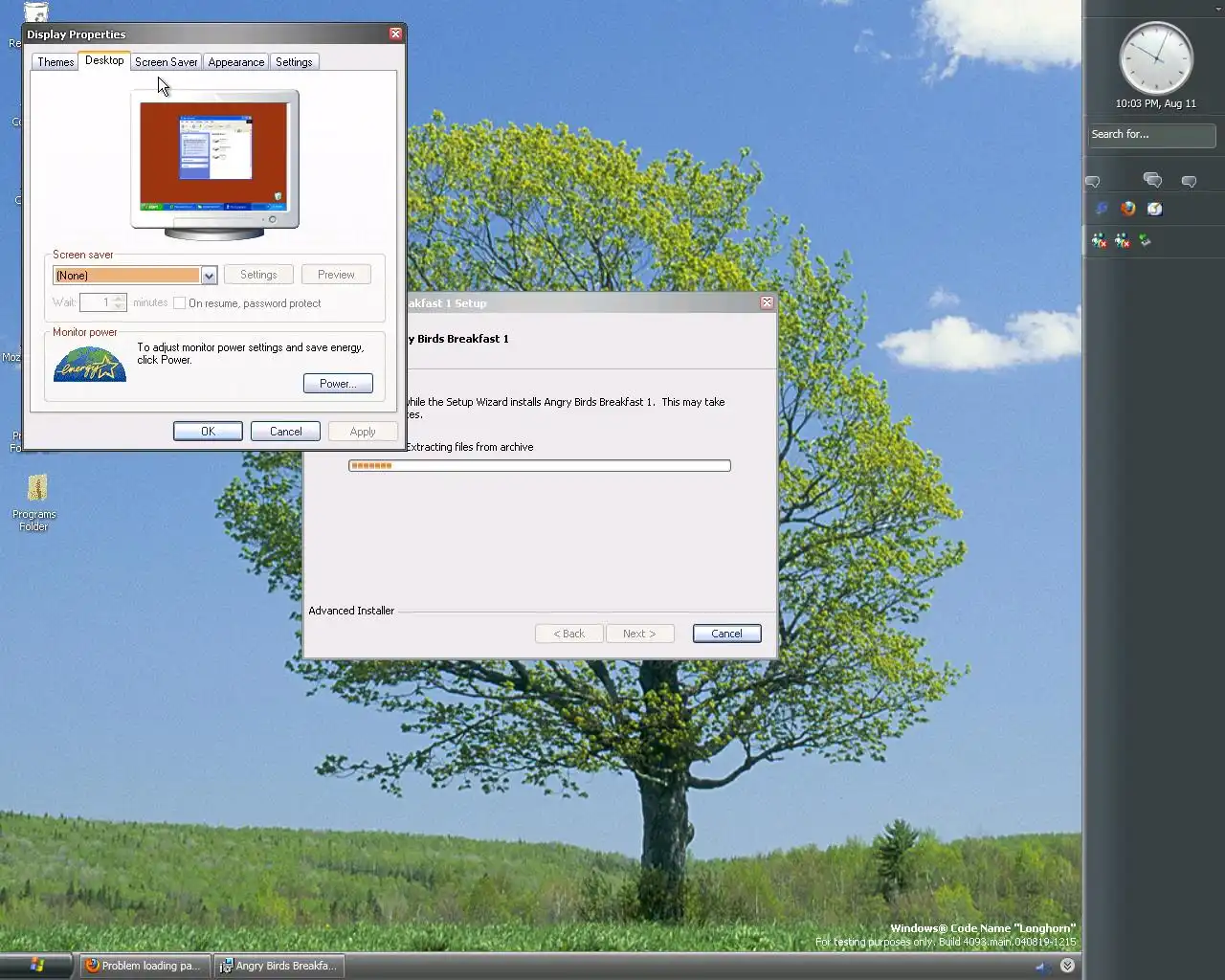Screen dimensions: 1225x980
Task: Toggle the 'On resume, password protect' checkbox
Action: (179, 302)
